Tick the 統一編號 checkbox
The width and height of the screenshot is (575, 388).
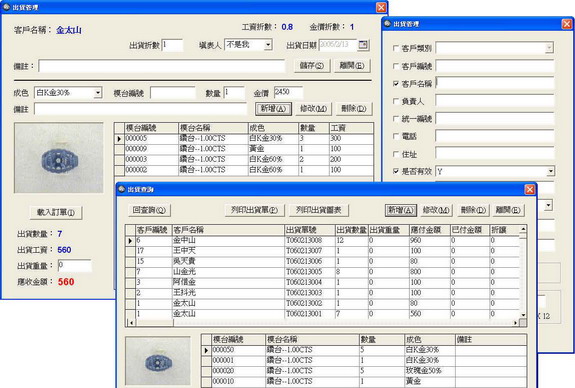[x=396, y=119]
